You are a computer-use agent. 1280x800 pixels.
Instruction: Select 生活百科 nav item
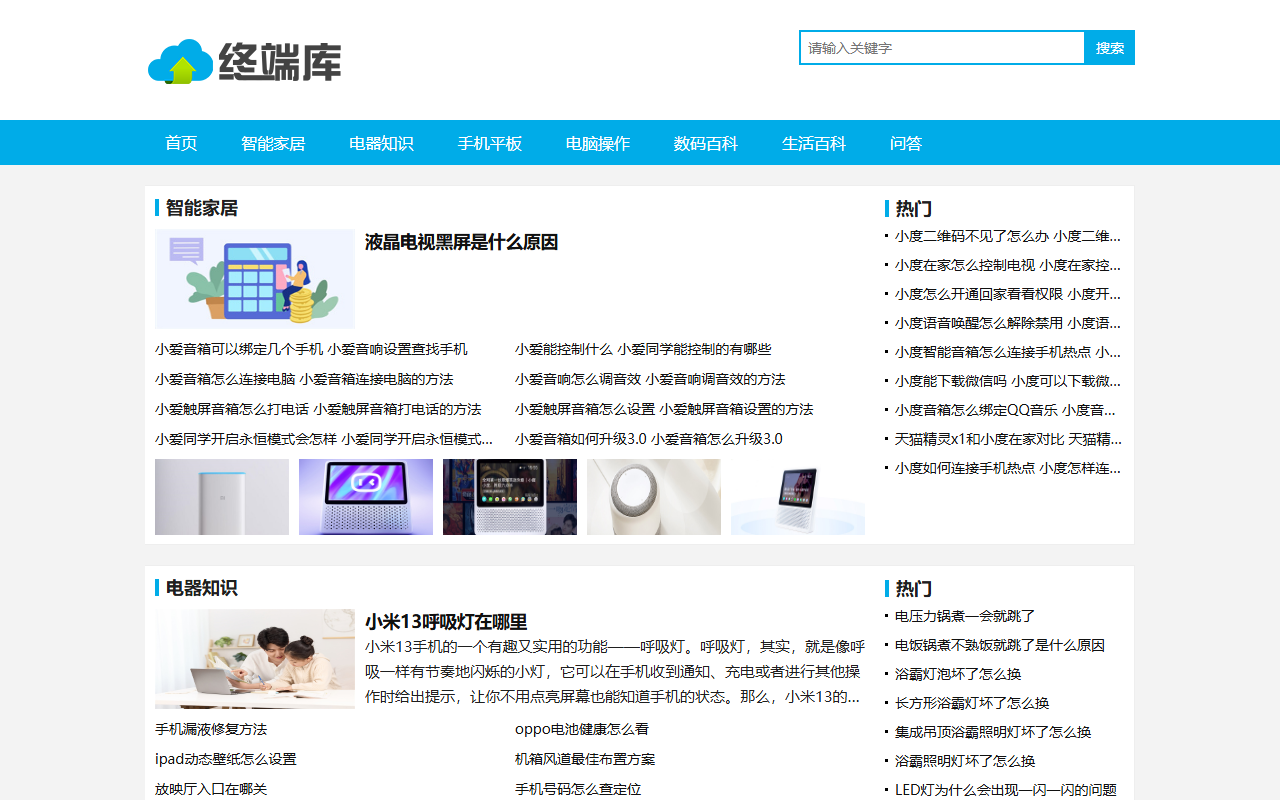(814, 143)
